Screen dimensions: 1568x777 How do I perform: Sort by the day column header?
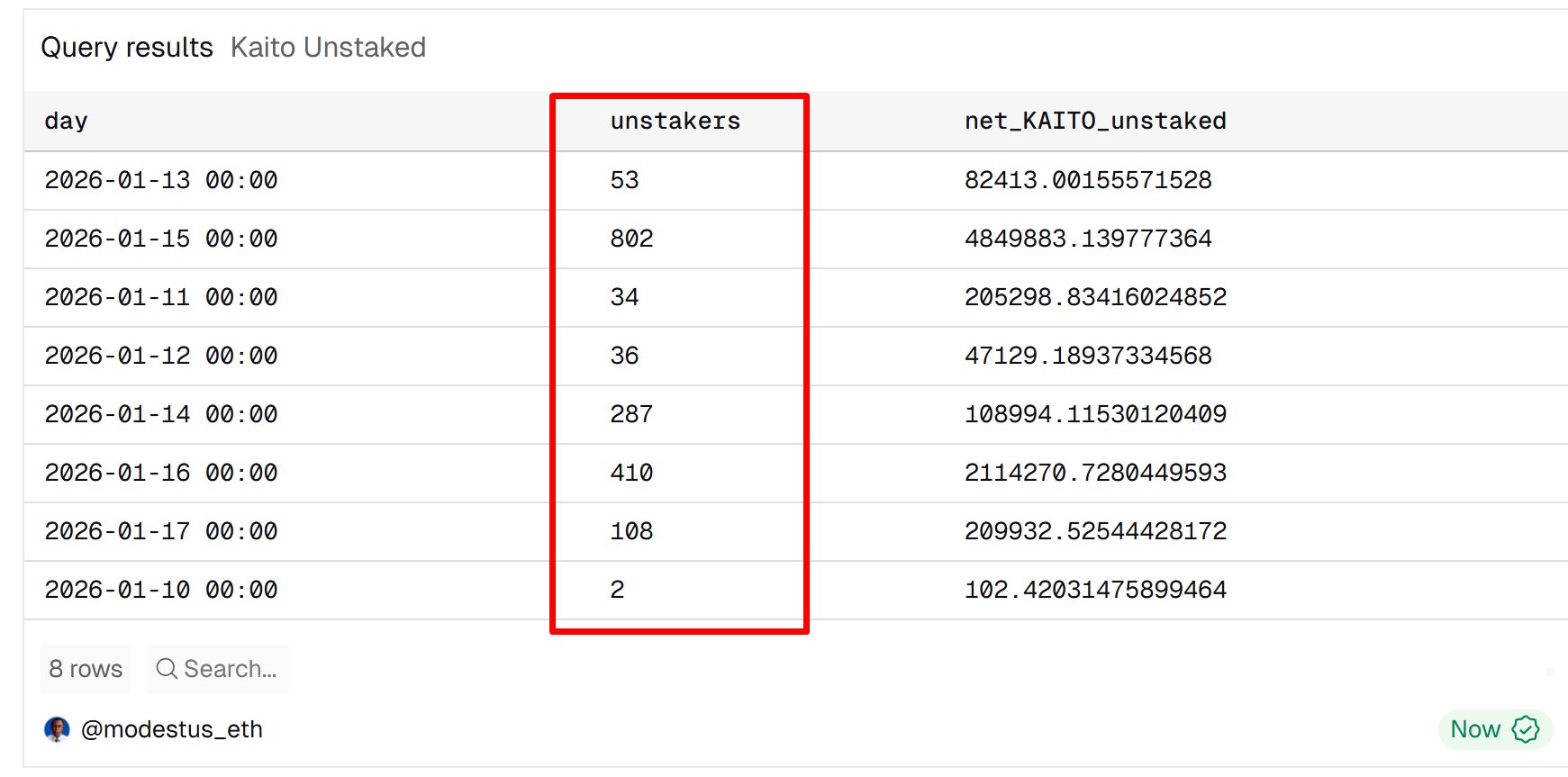[66, 121]
